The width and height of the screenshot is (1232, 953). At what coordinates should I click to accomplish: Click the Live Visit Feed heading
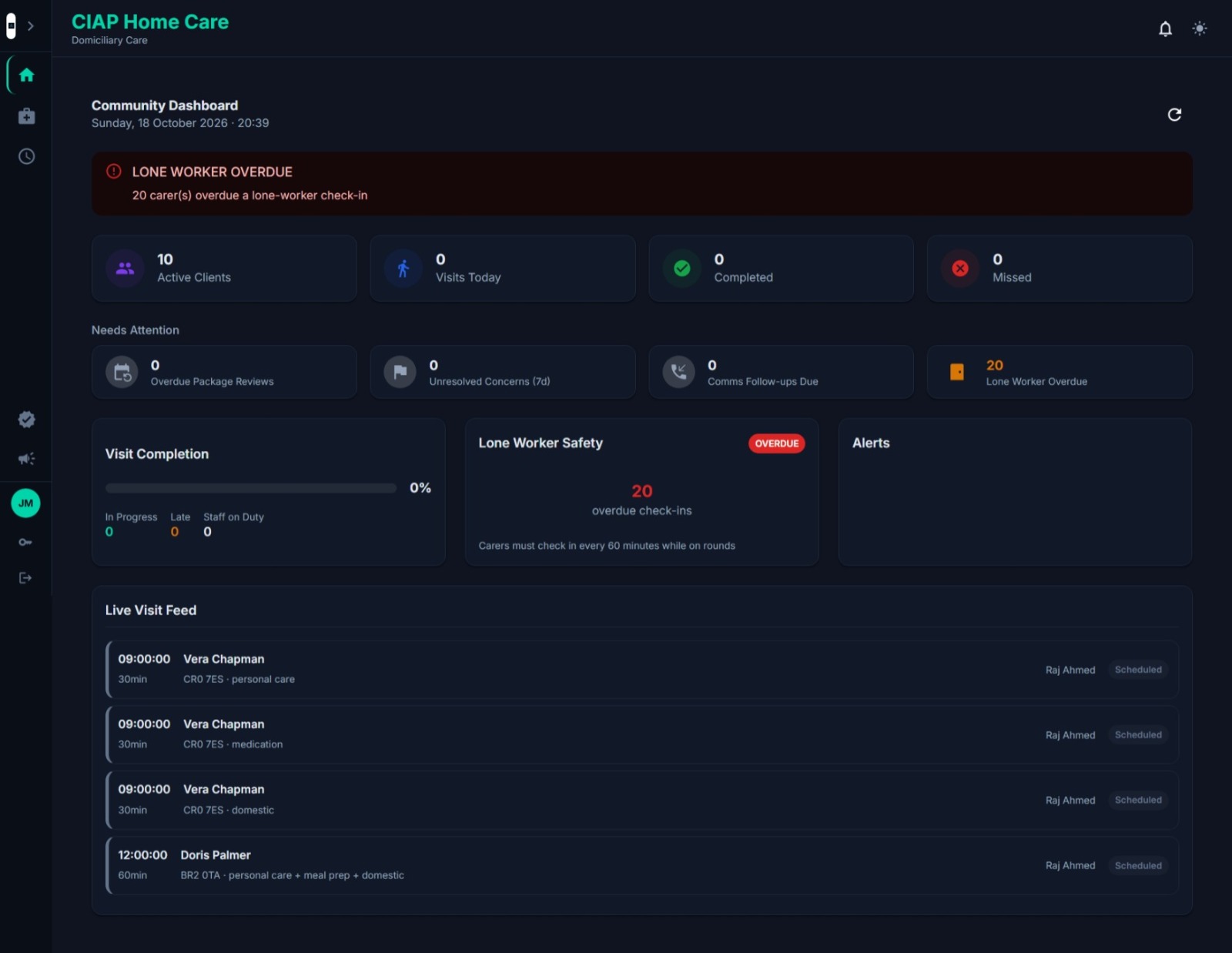(151, 610)
